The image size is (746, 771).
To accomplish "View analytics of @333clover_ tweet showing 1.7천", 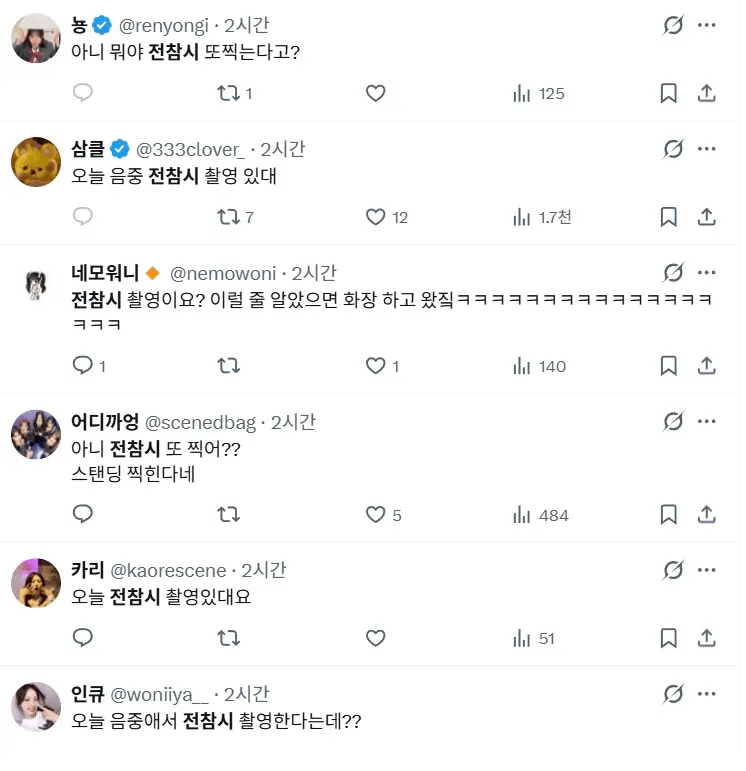I will pos(542,217).
